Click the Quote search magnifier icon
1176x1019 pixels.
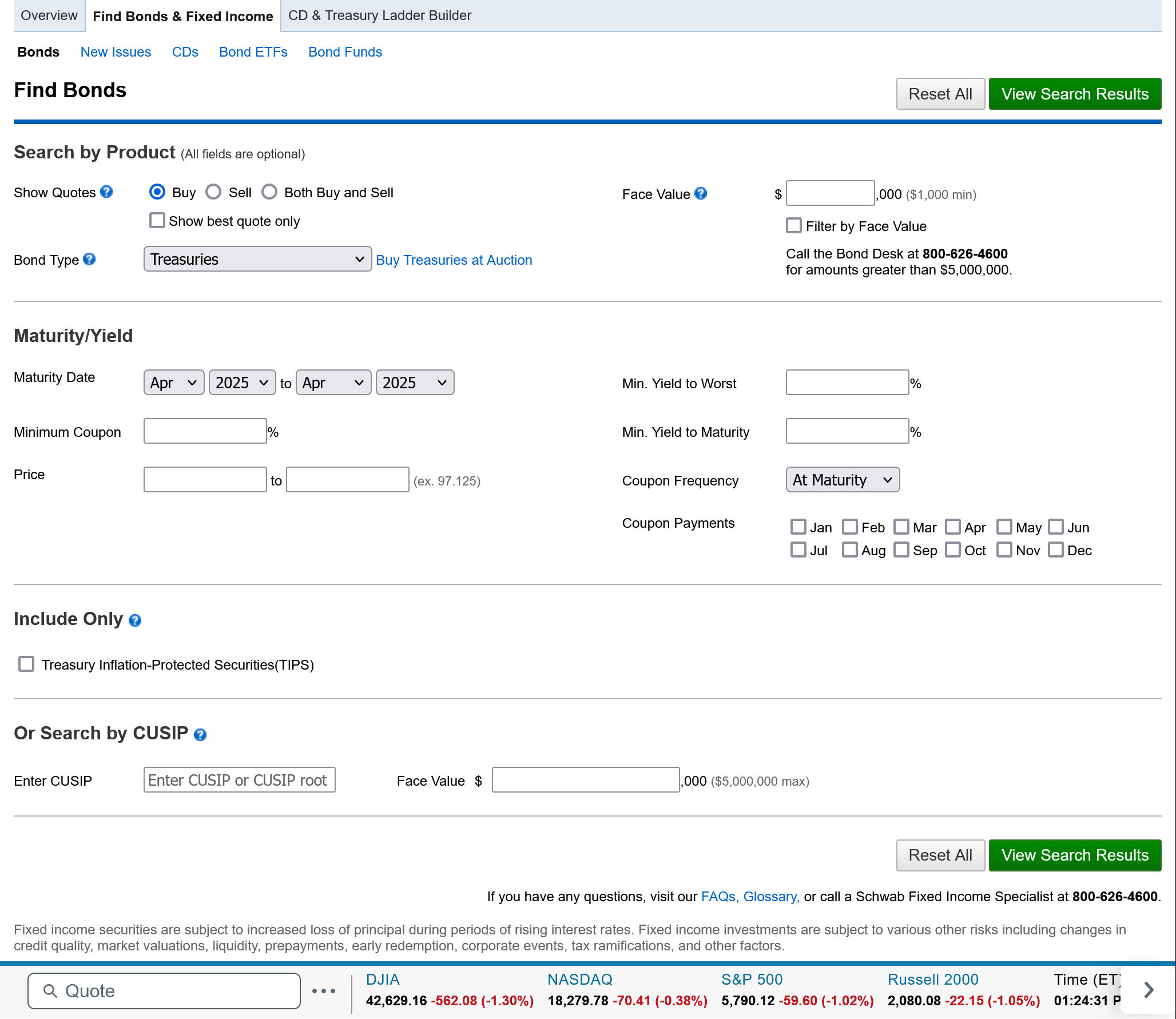point(50,991)
